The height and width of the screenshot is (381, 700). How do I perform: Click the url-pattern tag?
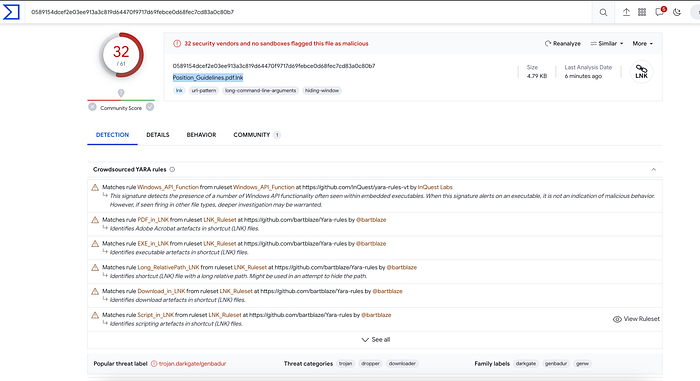pyautogui.click(x=204, y=91)
